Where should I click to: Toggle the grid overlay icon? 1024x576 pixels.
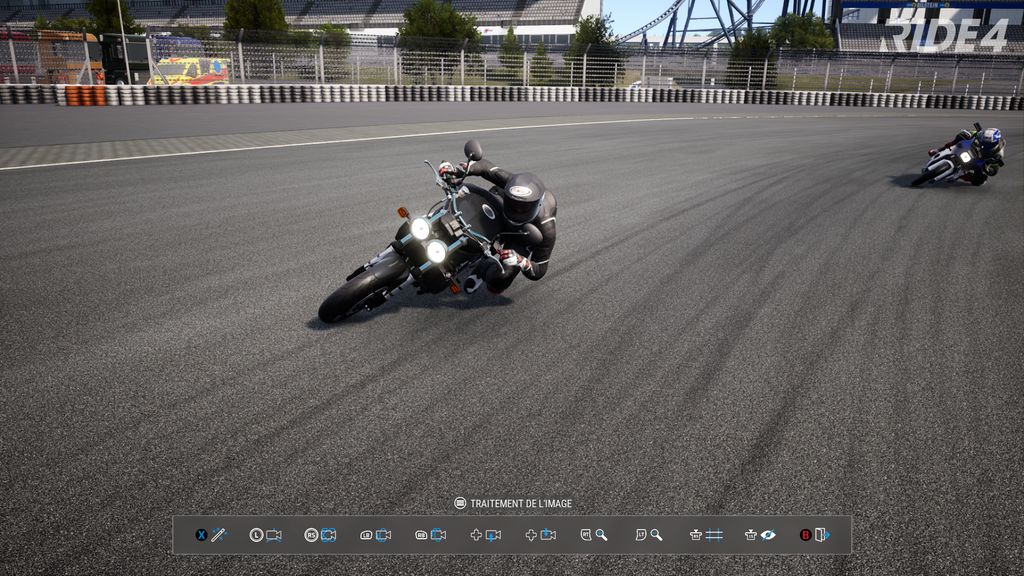pos(714,536)
